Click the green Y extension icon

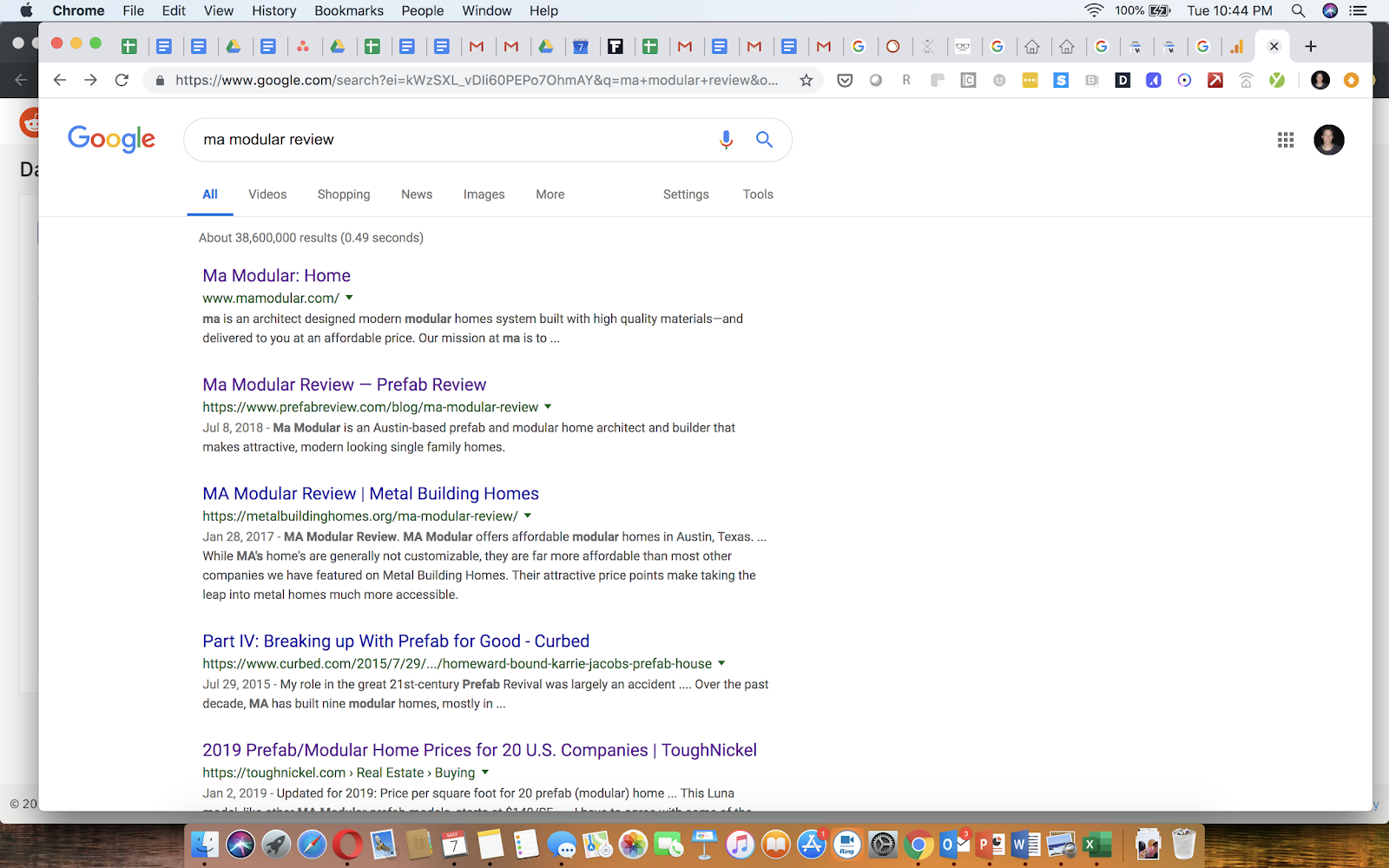click(x=1277, y=80)
